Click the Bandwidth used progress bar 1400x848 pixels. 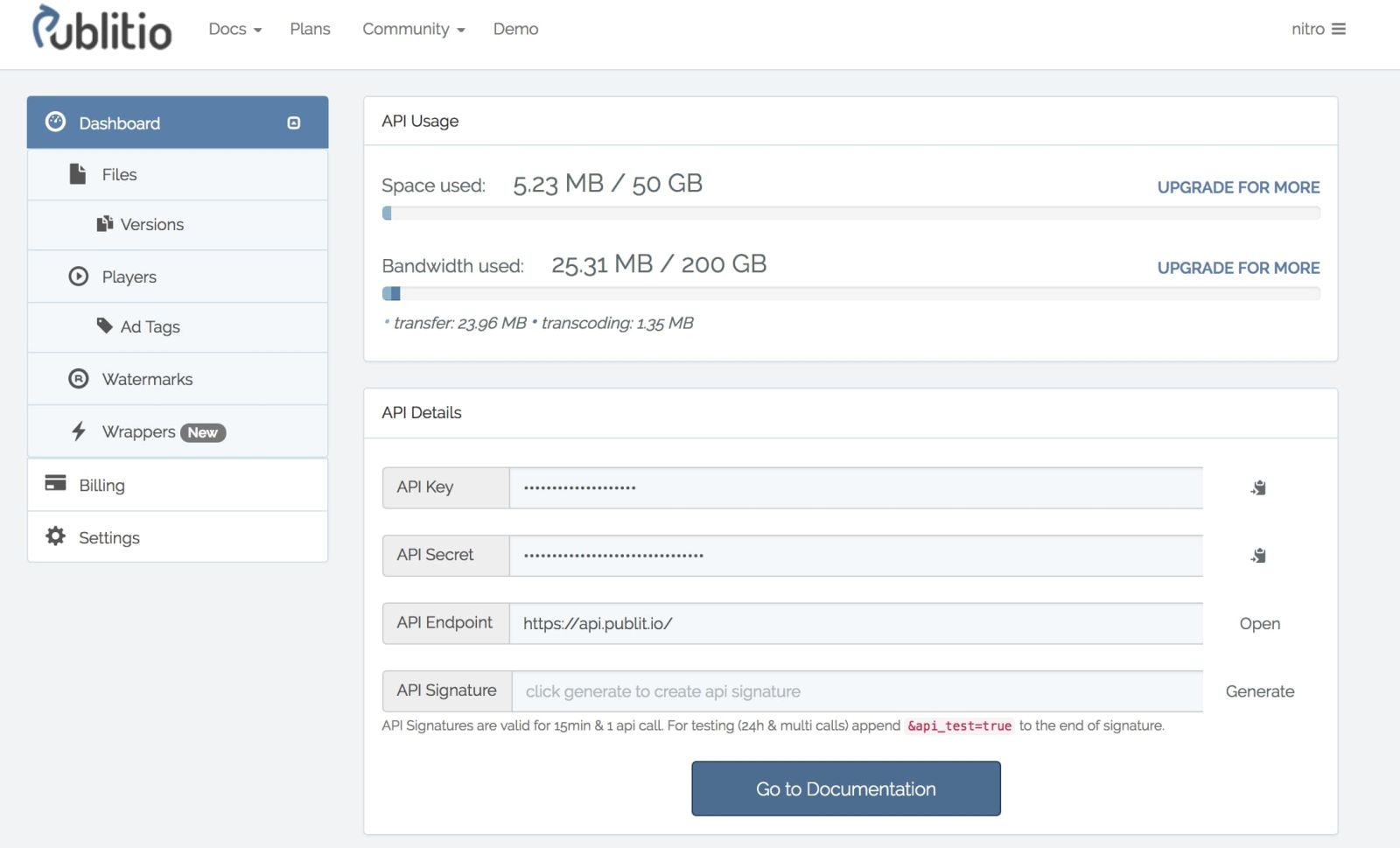point(850,293)
